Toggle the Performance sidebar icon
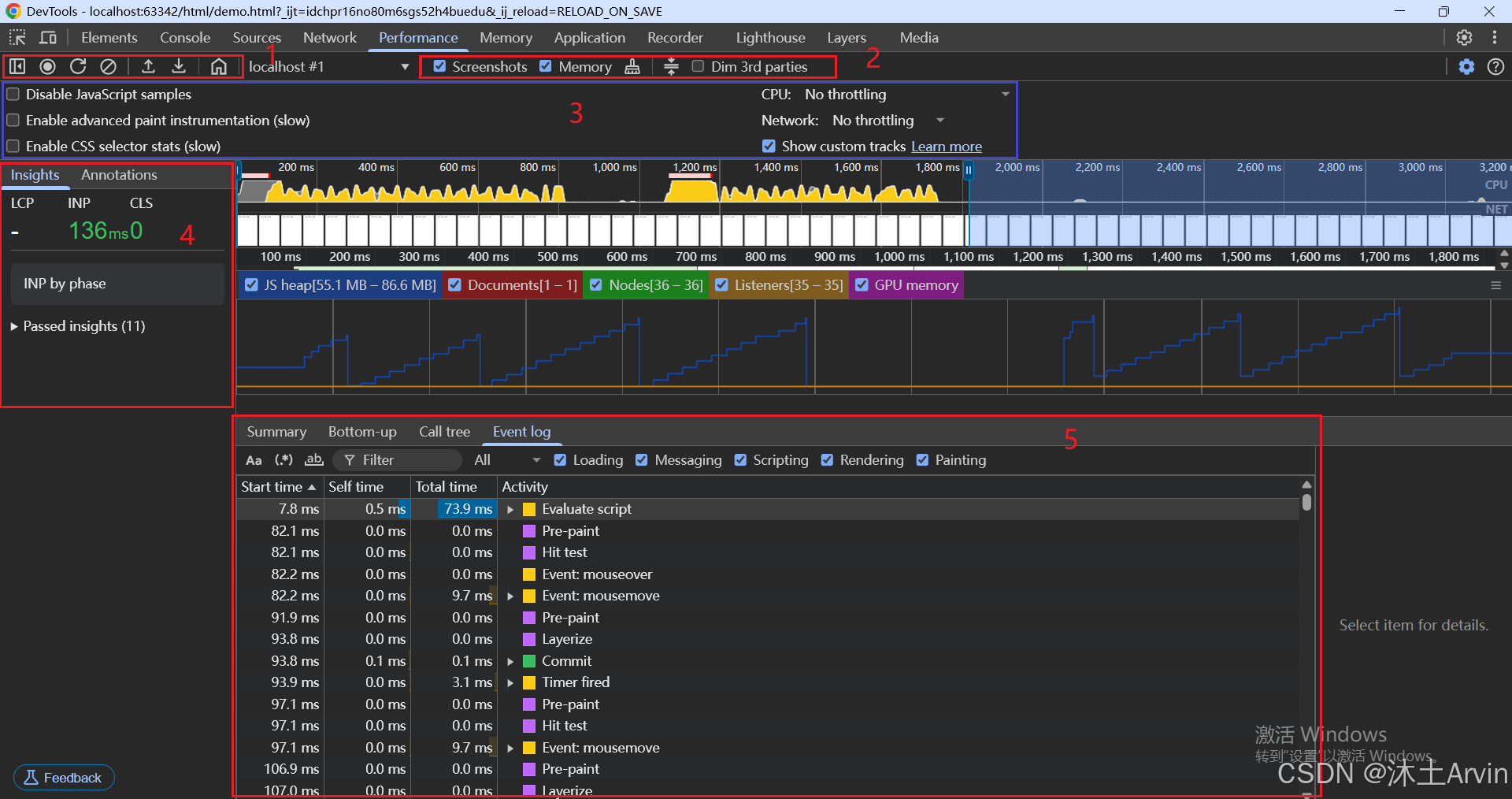This screenshot has width=1512, height=799. (x=17, y=66)
